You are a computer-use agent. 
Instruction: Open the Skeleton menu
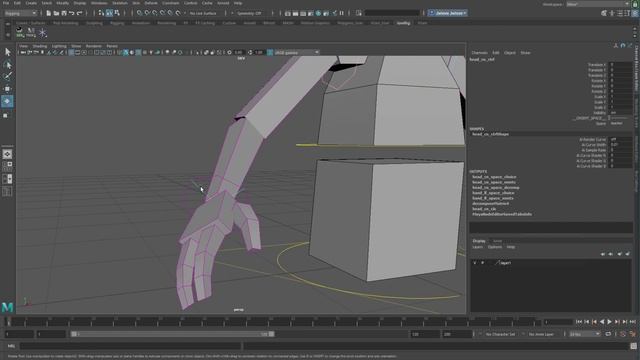(x=120, y=3)
